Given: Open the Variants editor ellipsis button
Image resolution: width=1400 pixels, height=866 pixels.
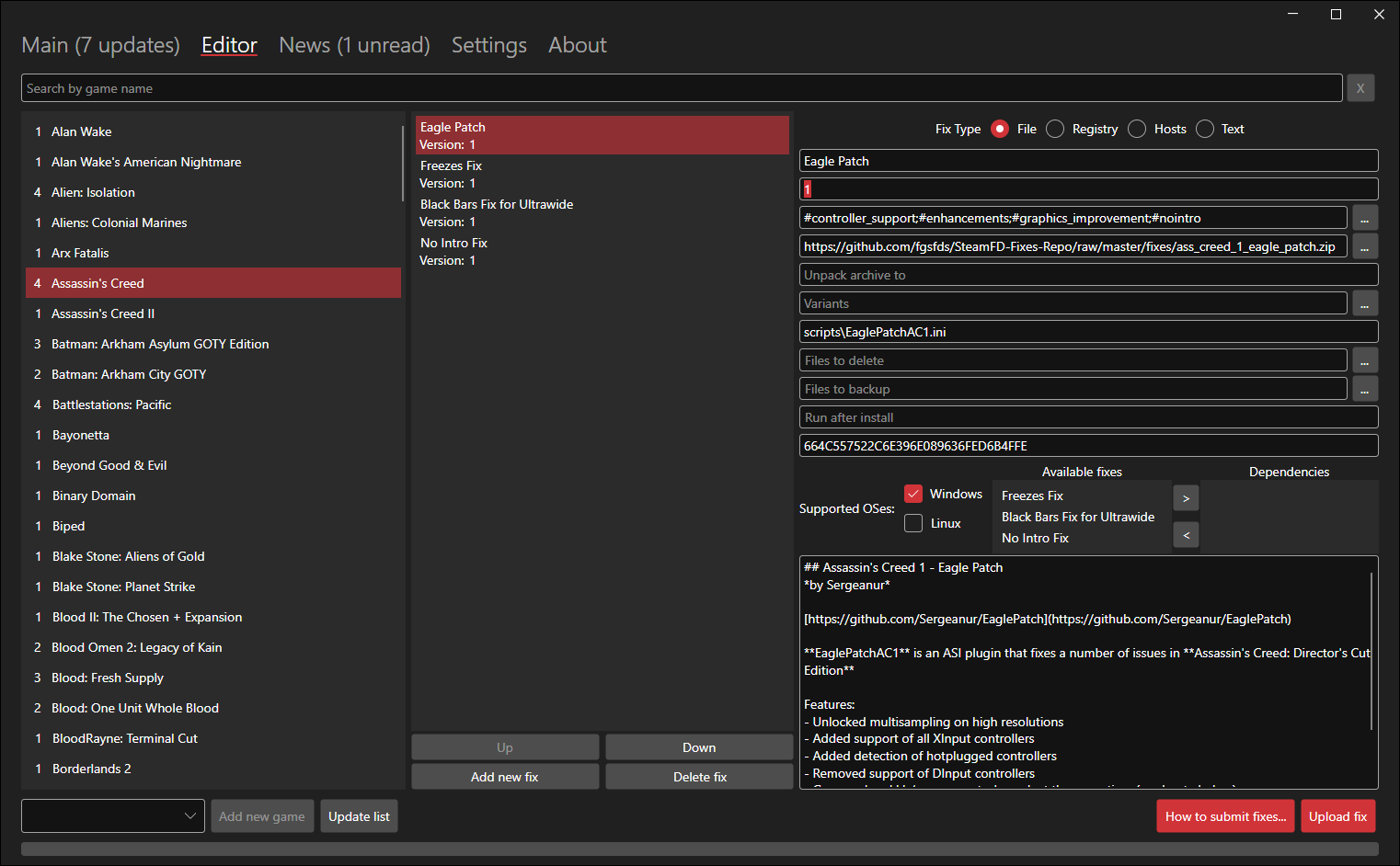Looking at the screenshot, I should point(1365,303).
